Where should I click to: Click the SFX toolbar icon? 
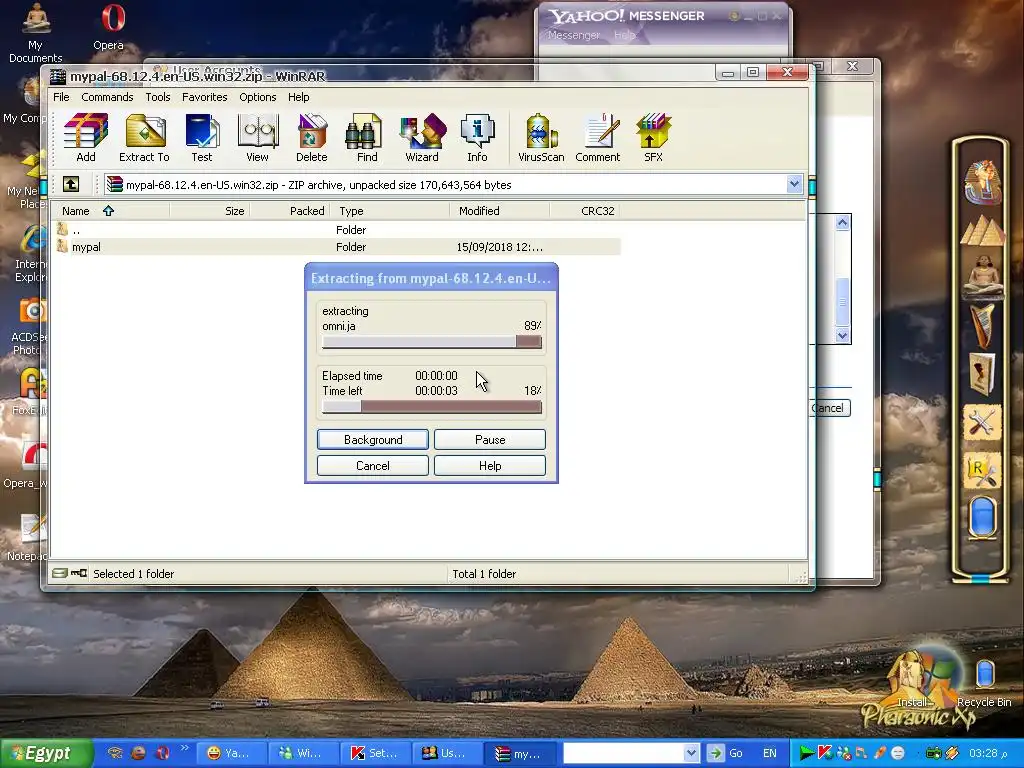coord(653,137)
